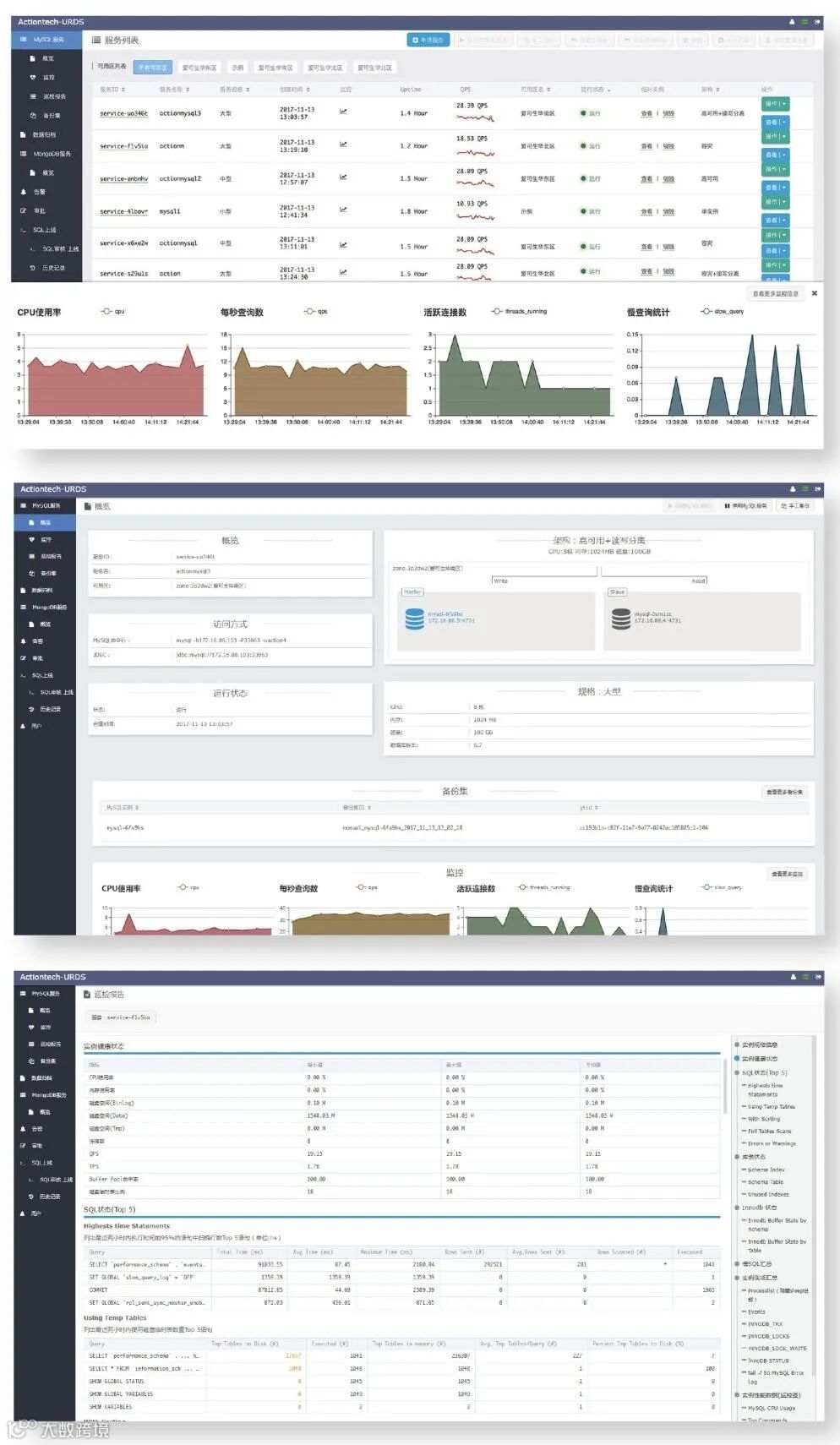Jump to Schema Index in report outline
840x1445 pixels.
[766, 1170]
